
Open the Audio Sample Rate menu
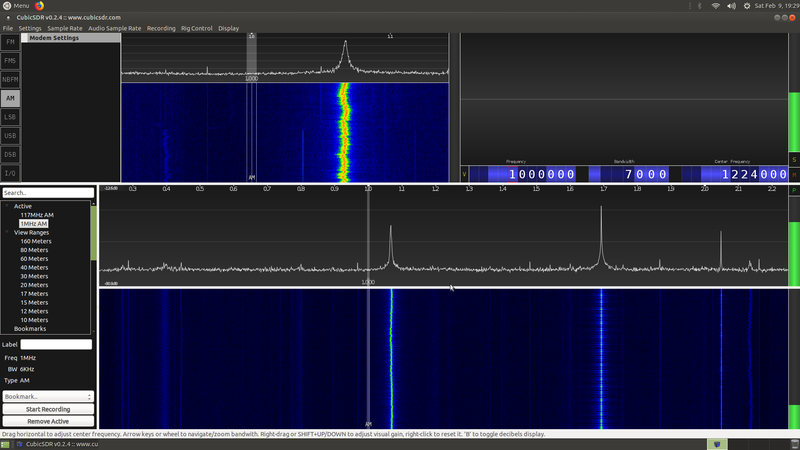(x=114, y=28)
